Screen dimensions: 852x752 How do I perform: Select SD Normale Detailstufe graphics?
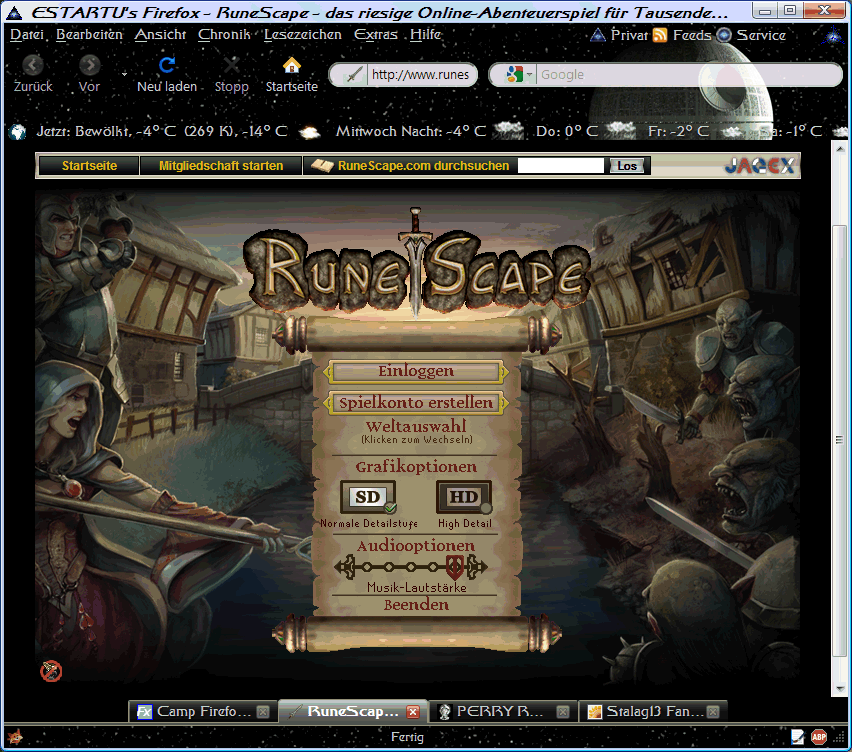tap(368, 497)
